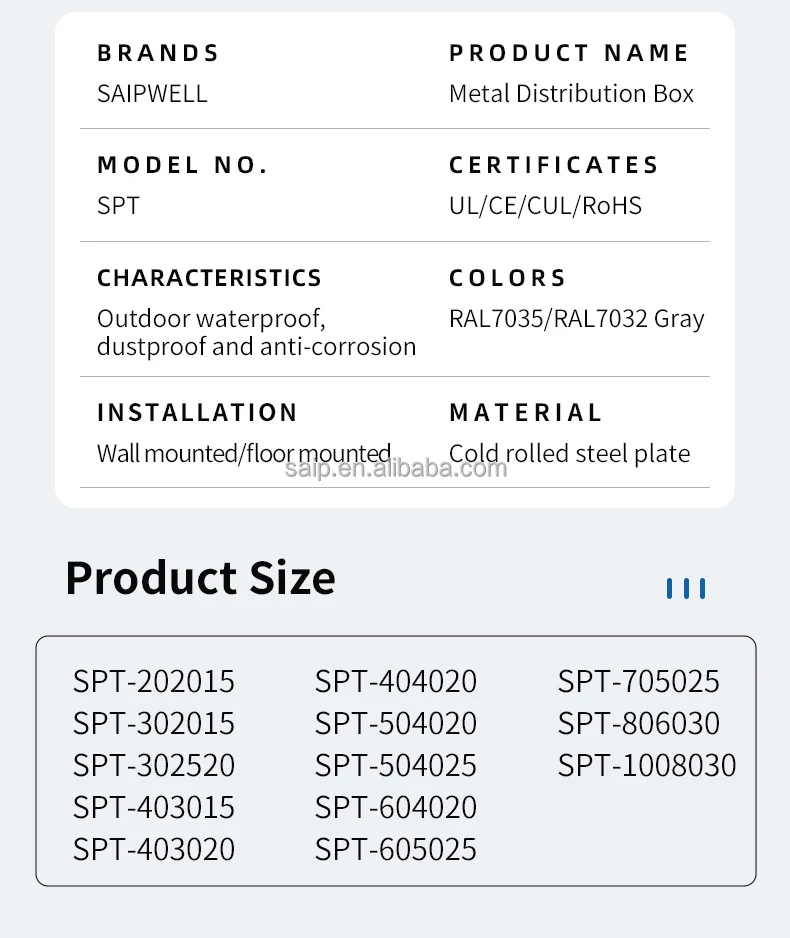Select model SPT-202015
The width and height of the screenshot is (790, 938).
[154, 682]
